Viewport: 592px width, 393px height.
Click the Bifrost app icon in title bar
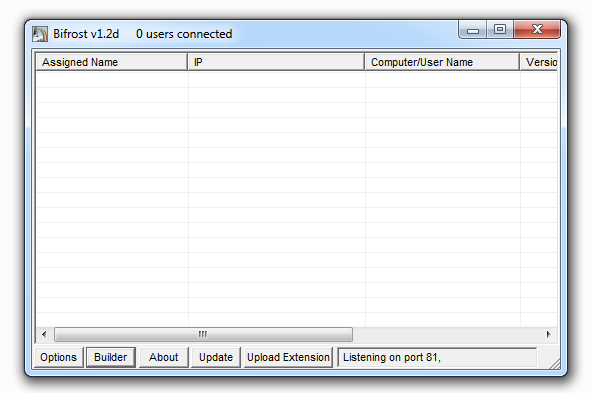coord(40,34)
